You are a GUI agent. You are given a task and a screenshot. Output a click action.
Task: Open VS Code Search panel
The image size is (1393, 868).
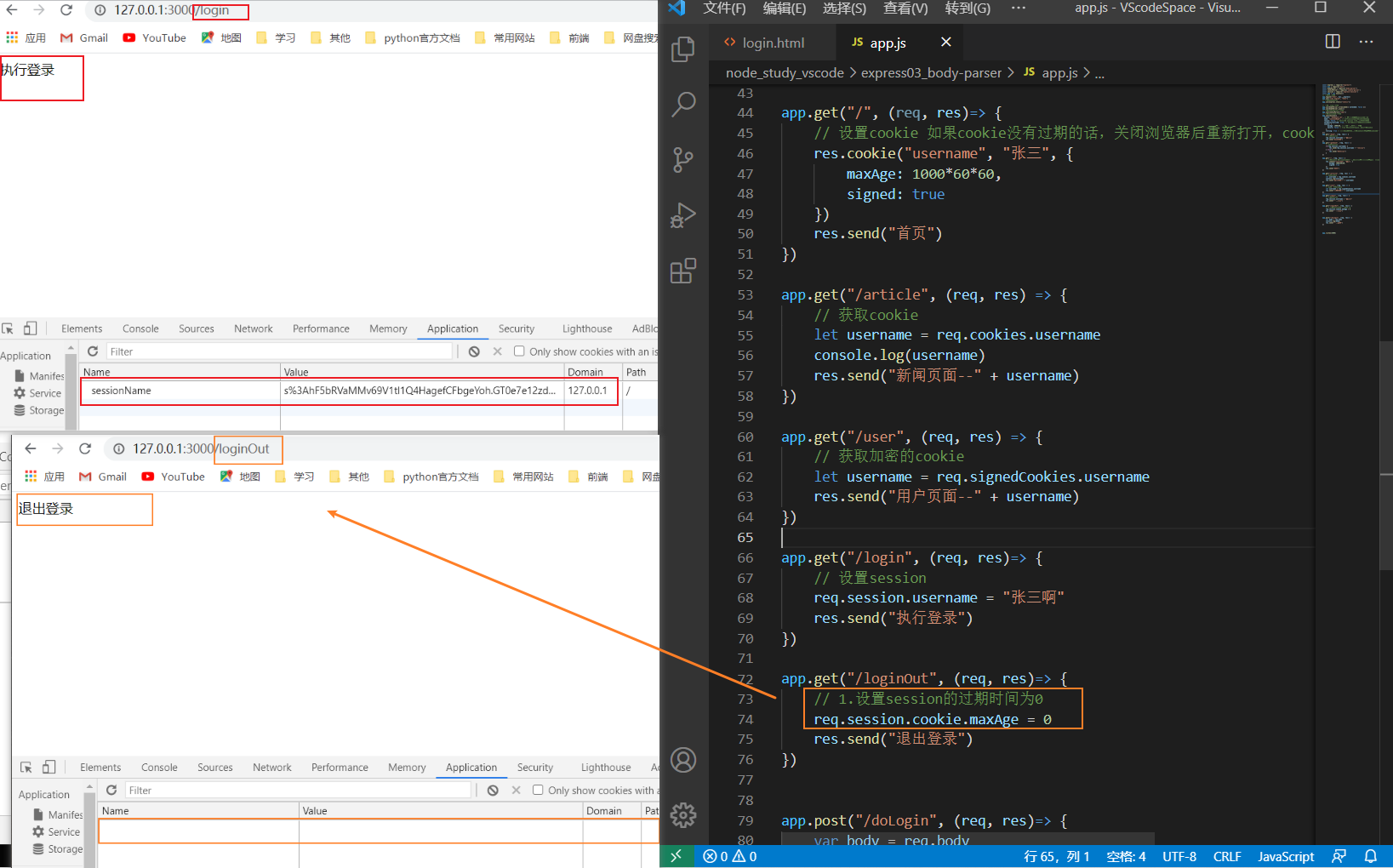click(x=683, y=104)
